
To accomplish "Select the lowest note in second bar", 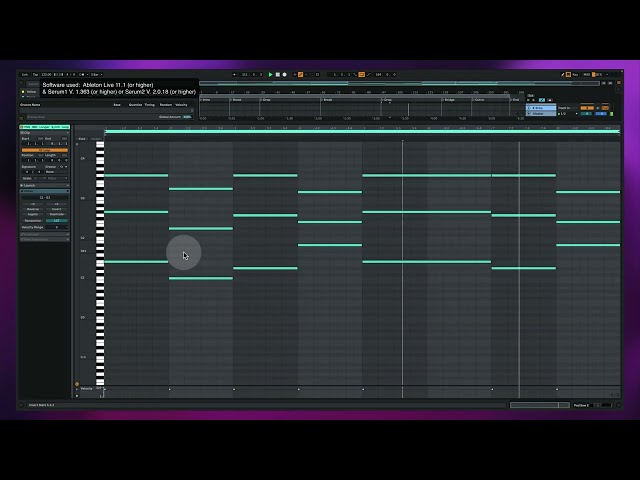I will tap(201, 278).
